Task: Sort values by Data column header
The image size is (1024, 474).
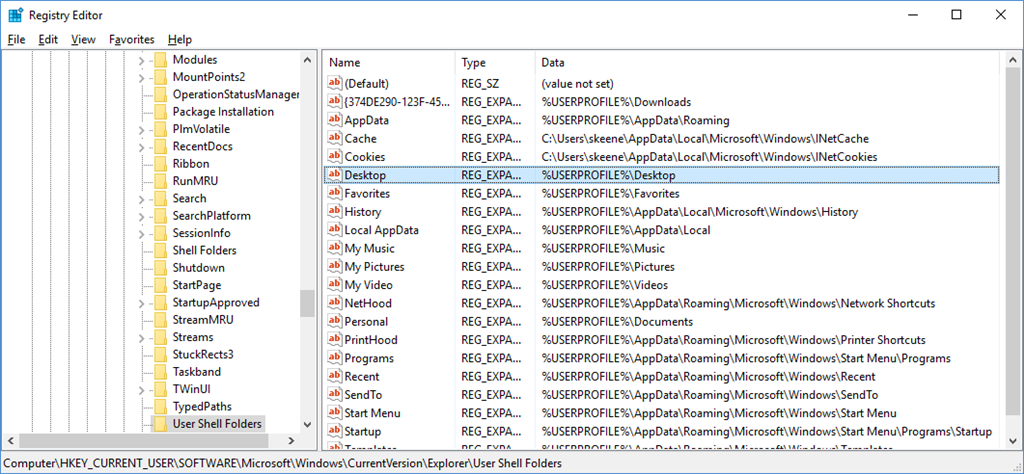Action: point(767,63)
